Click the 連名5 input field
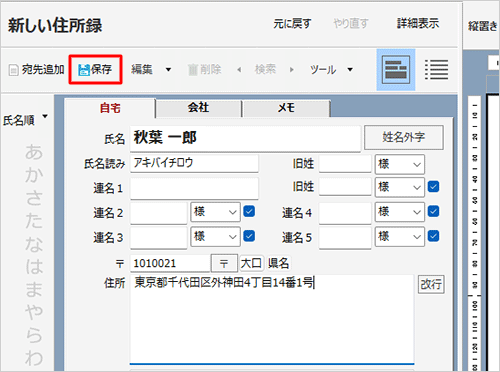 coord(345,238)
